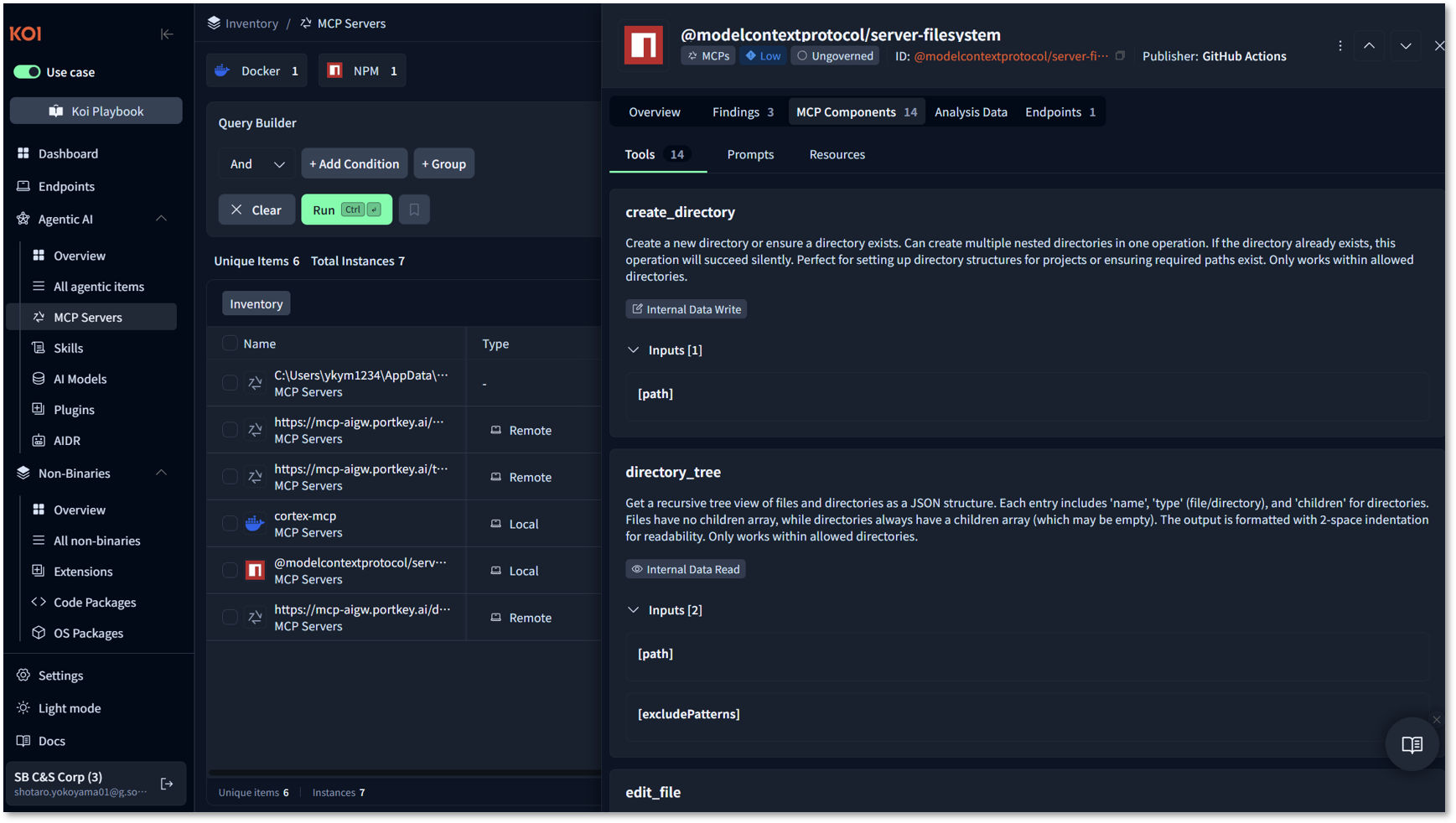The image size is (1456, 823).
Task: Check the C:\Users\ykym1234 row checkbox
Action: click(230, 383)
